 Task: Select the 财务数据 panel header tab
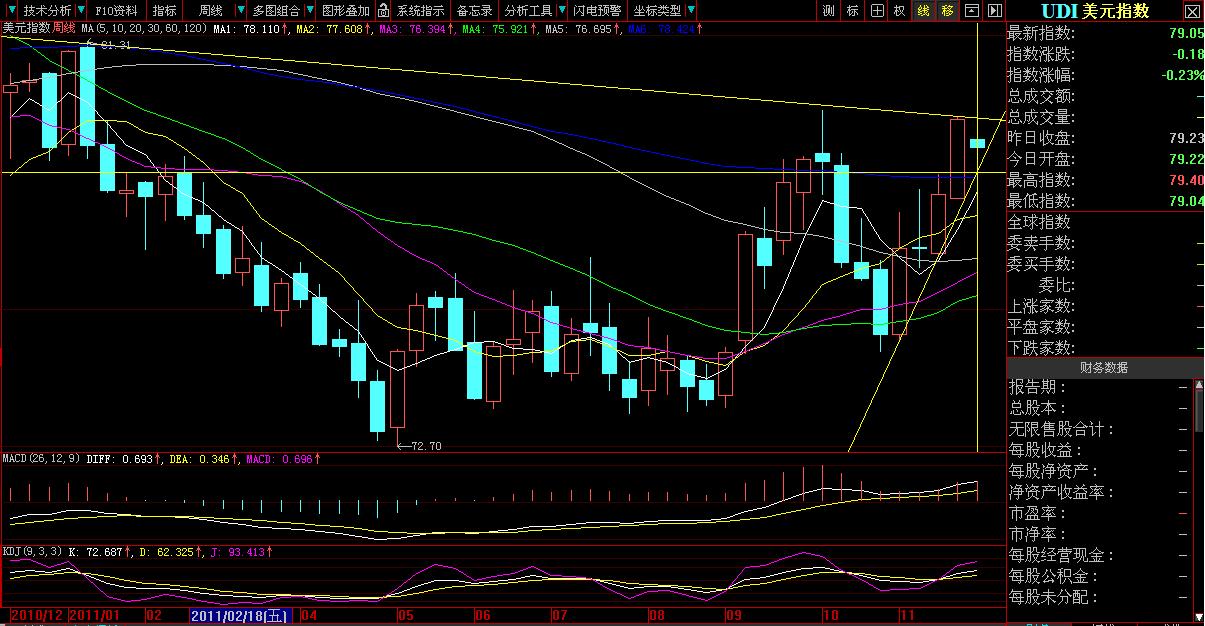point(1103,367)
